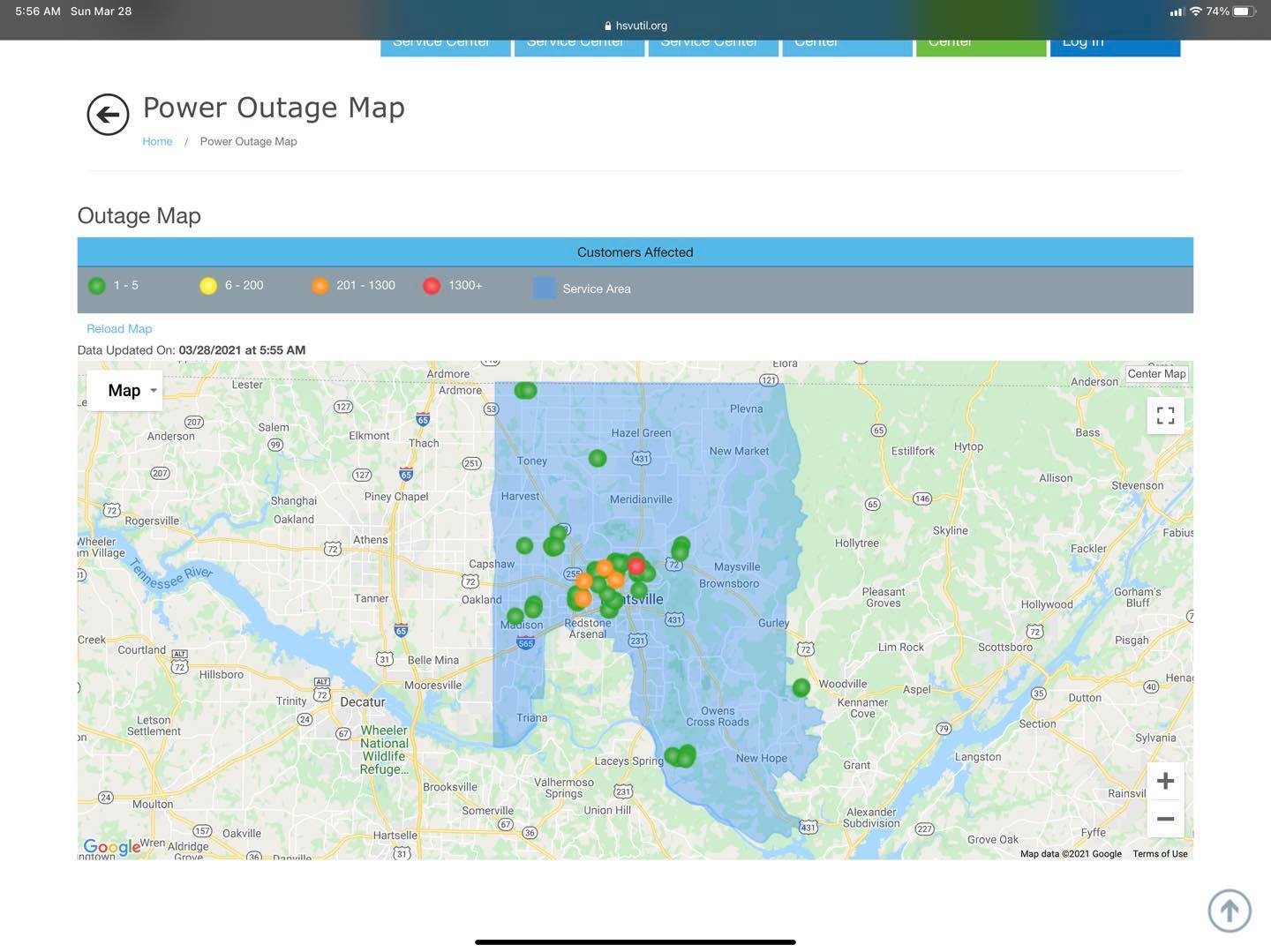Select the red outage marker on the map
Viewport: 1271px width, 952px height.
click(x=635, y=566)
